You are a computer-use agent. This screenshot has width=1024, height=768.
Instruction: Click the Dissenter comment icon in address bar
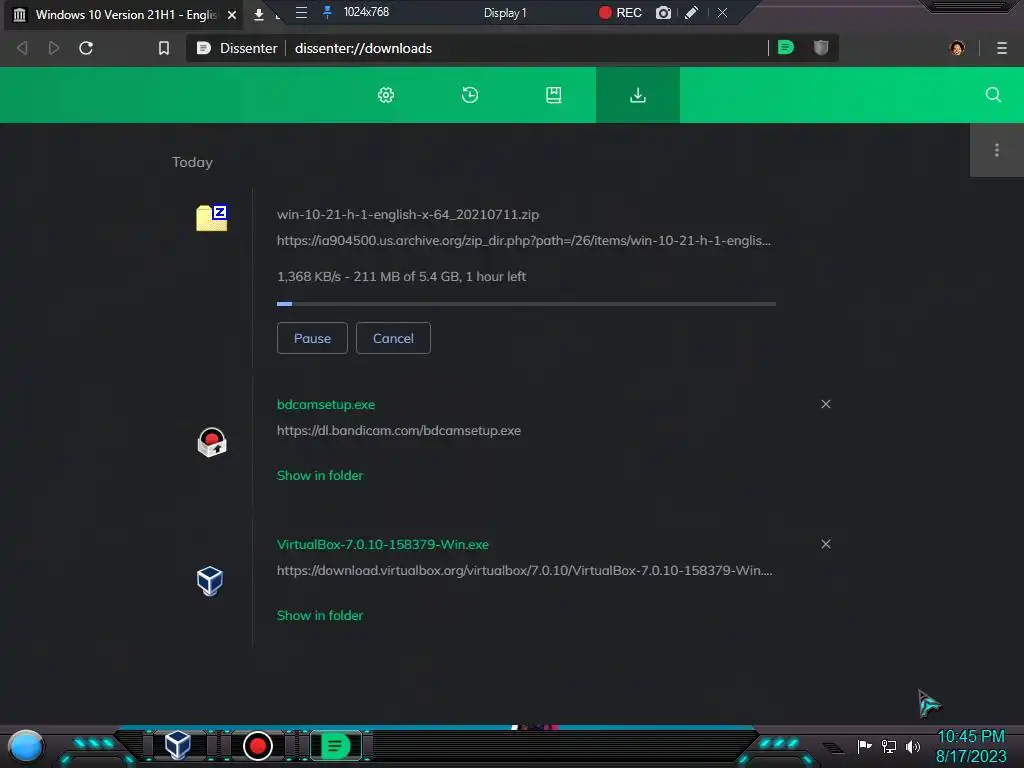[786, 48]
